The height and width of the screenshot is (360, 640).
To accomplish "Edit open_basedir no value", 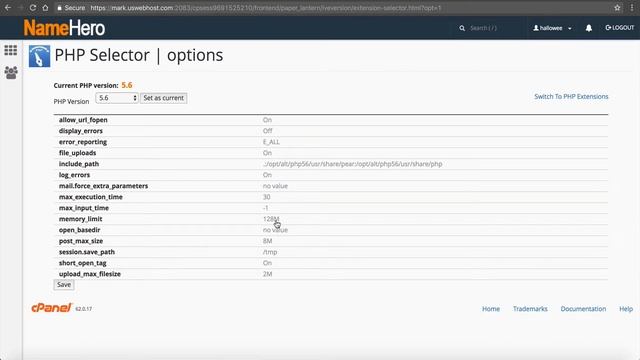I will click(x=275, y=230).
